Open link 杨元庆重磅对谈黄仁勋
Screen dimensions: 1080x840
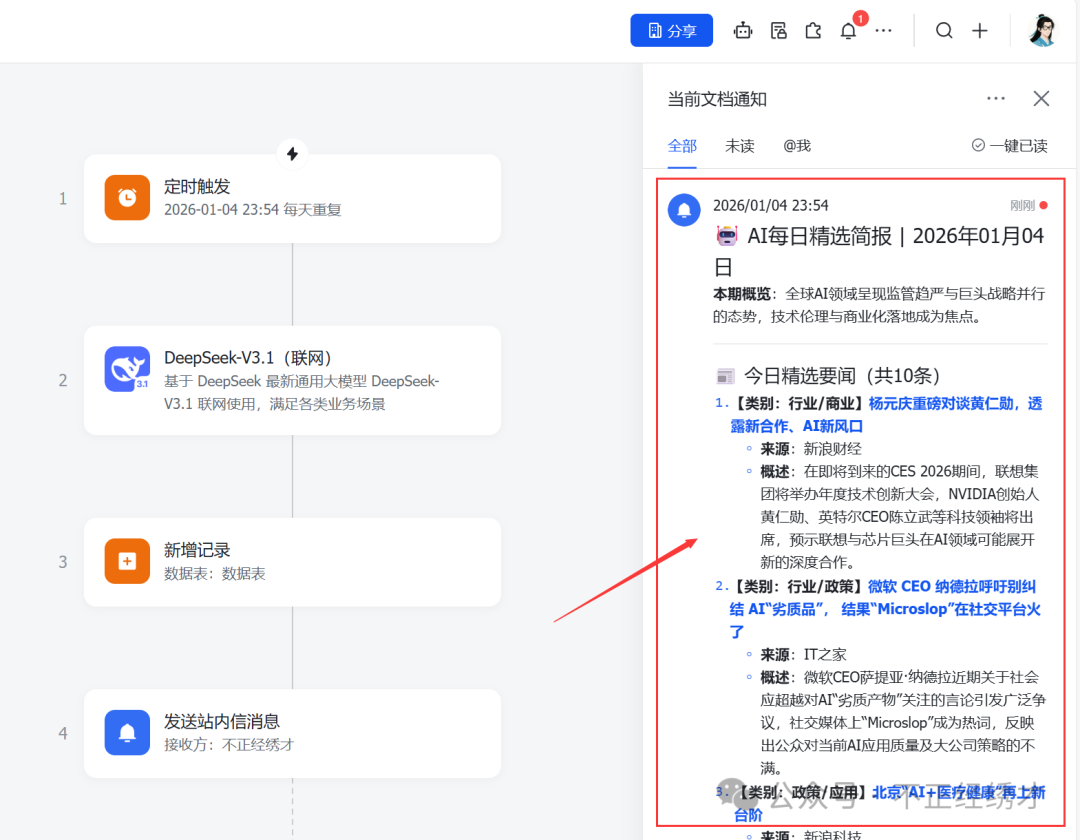[886, 414]
